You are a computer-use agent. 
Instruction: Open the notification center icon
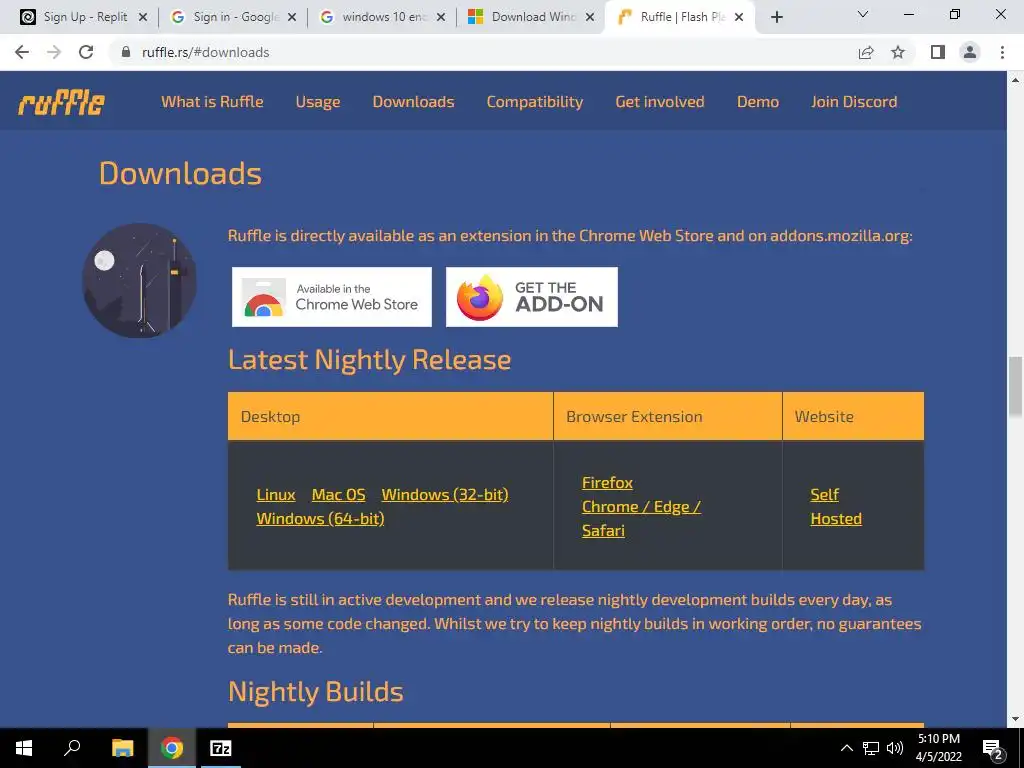click(993, 748)
